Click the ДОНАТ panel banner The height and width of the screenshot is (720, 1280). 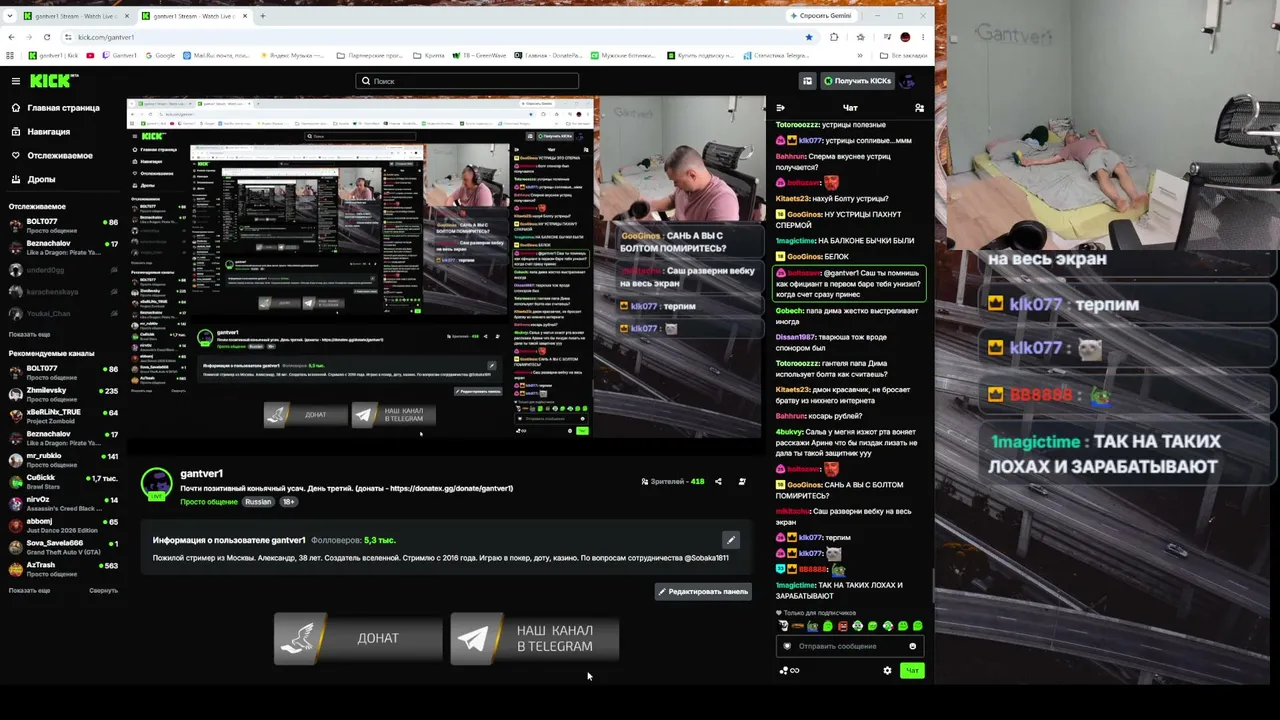click(358, 638)
